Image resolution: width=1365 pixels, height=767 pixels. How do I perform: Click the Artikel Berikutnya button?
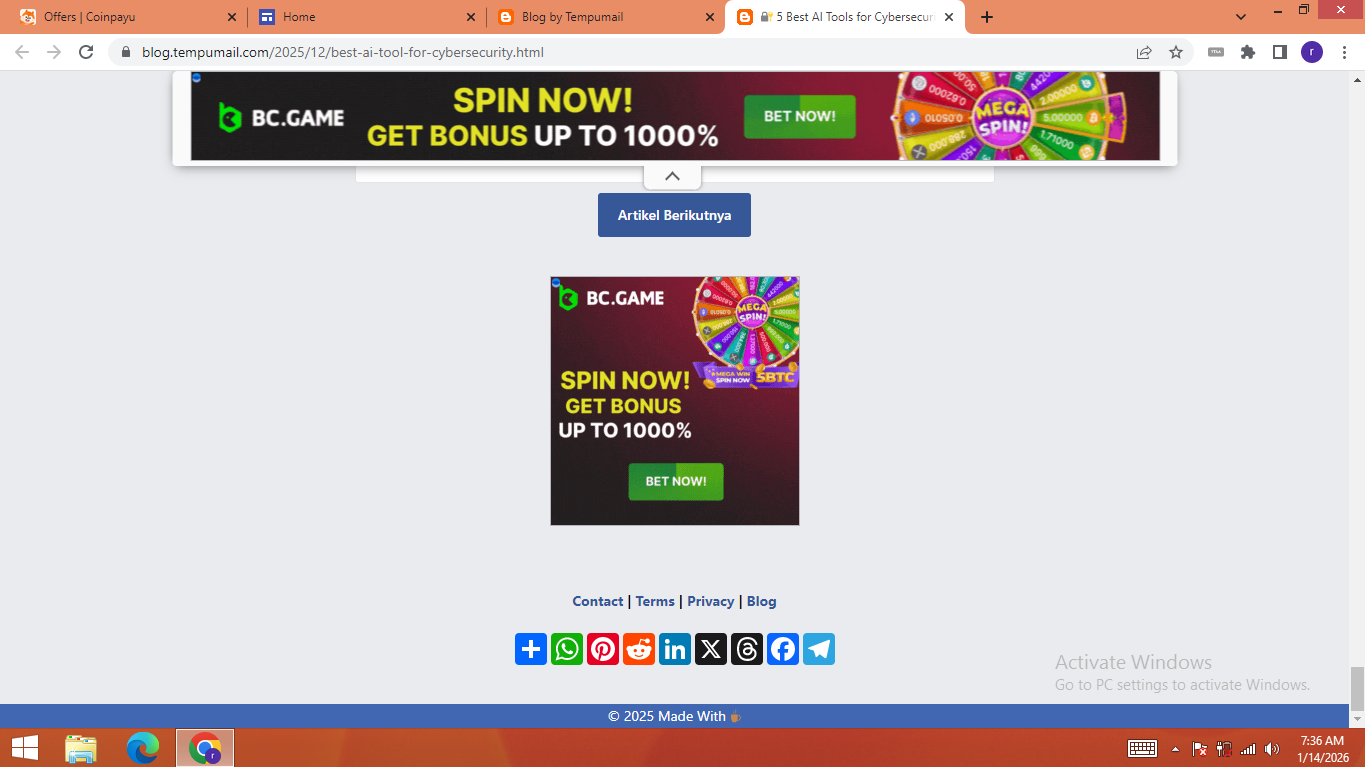coord(674,215)
